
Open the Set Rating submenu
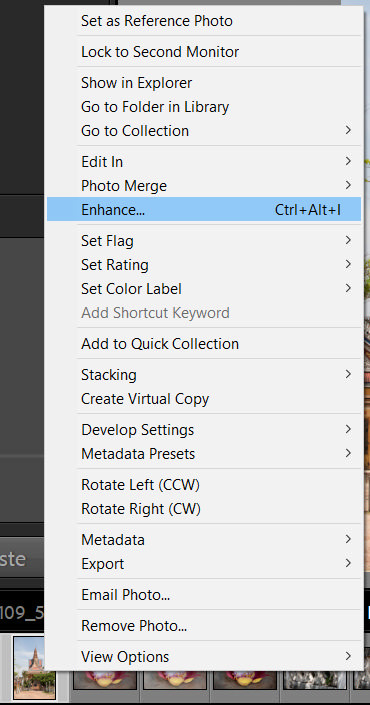coord(204,264)
